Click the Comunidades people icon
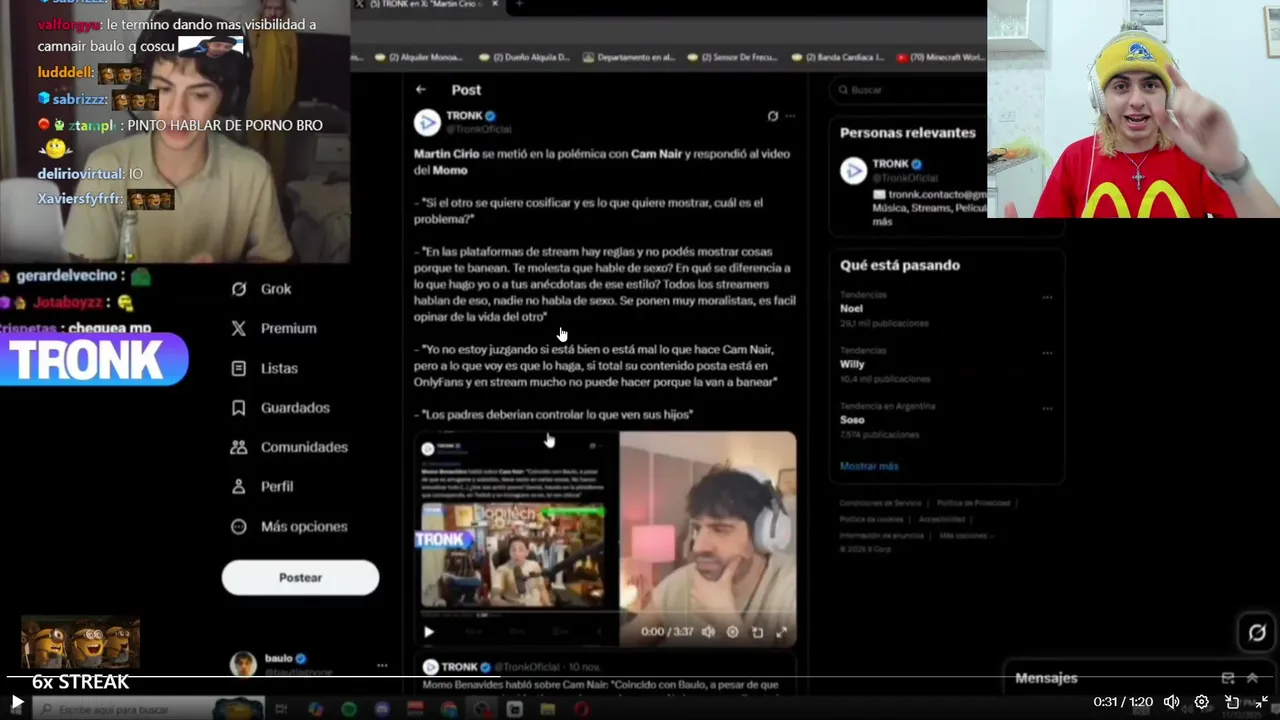The width and height of the screenshot is (1280, 720). coord(238,447)
